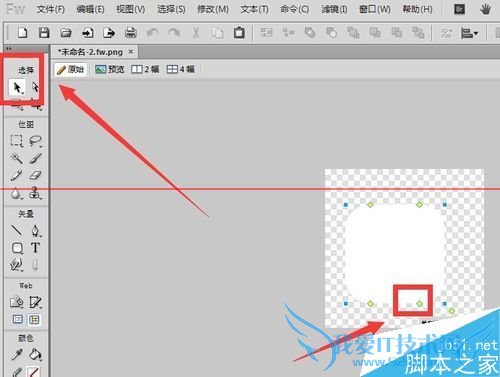Open the 修改(M) menu
This screenshot has width=500, height=377.
213,9
